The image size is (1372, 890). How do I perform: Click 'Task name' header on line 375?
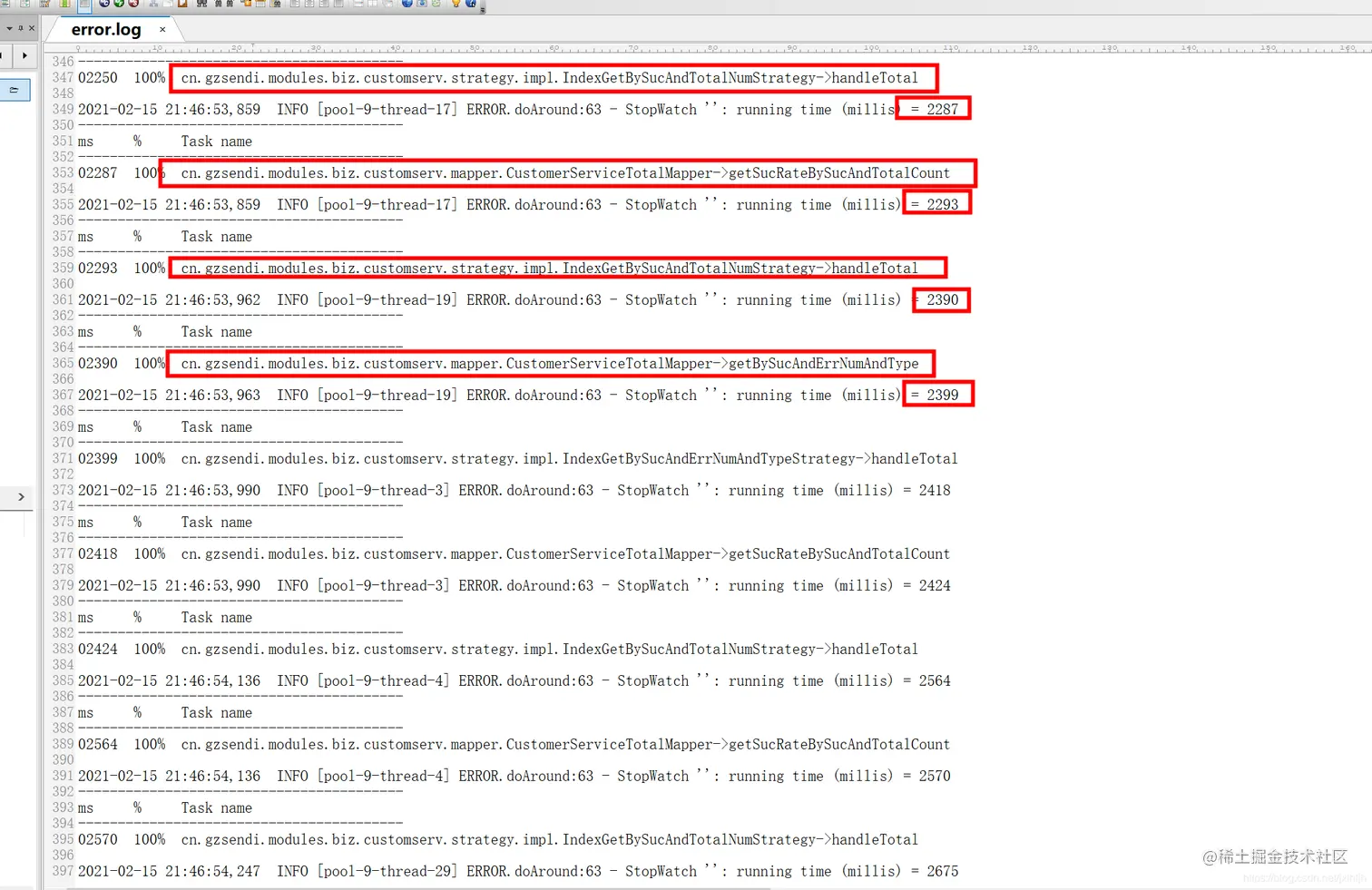click(x=217, y=523)
